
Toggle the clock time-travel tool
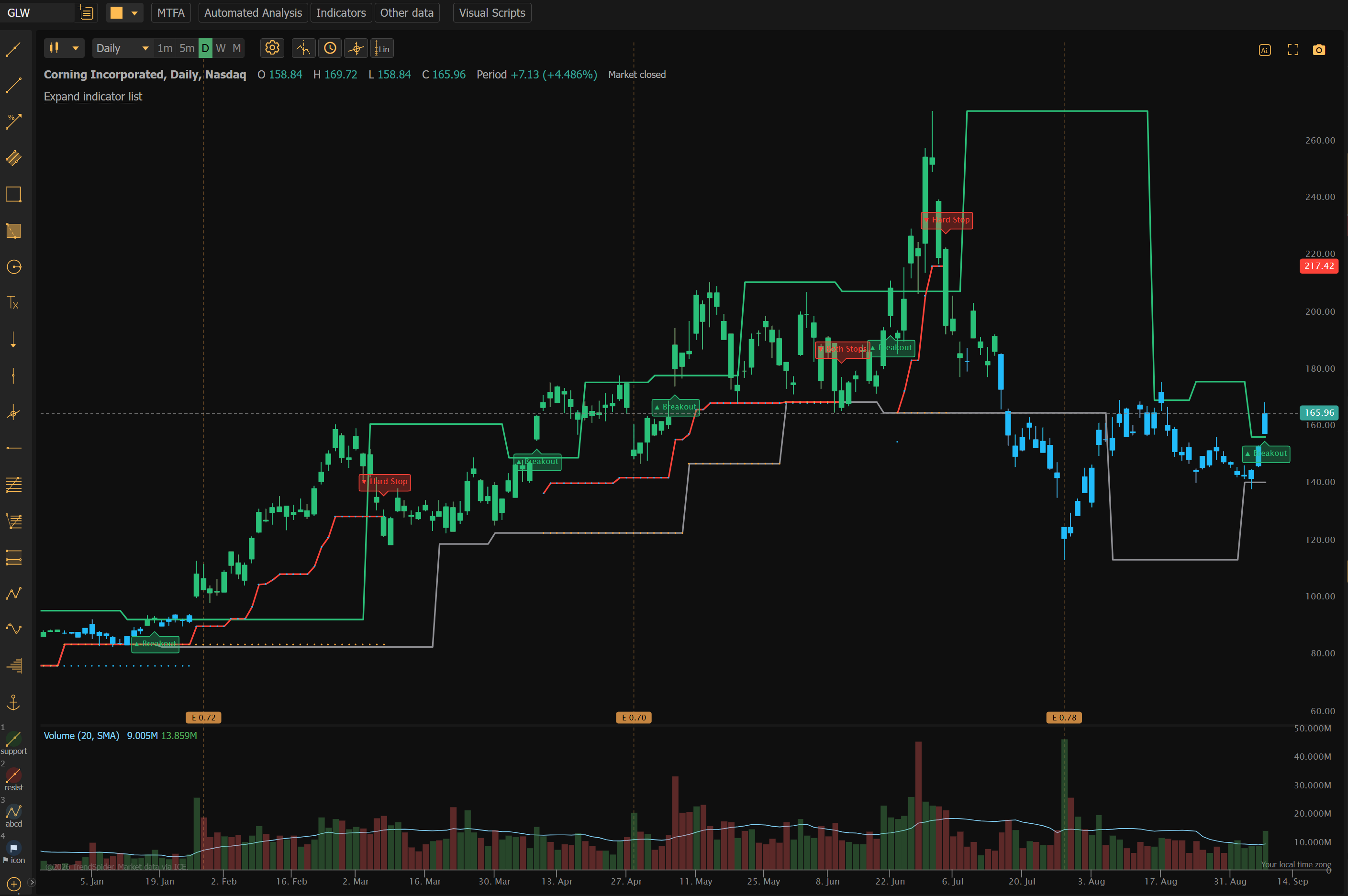click(x=330, y=48)
